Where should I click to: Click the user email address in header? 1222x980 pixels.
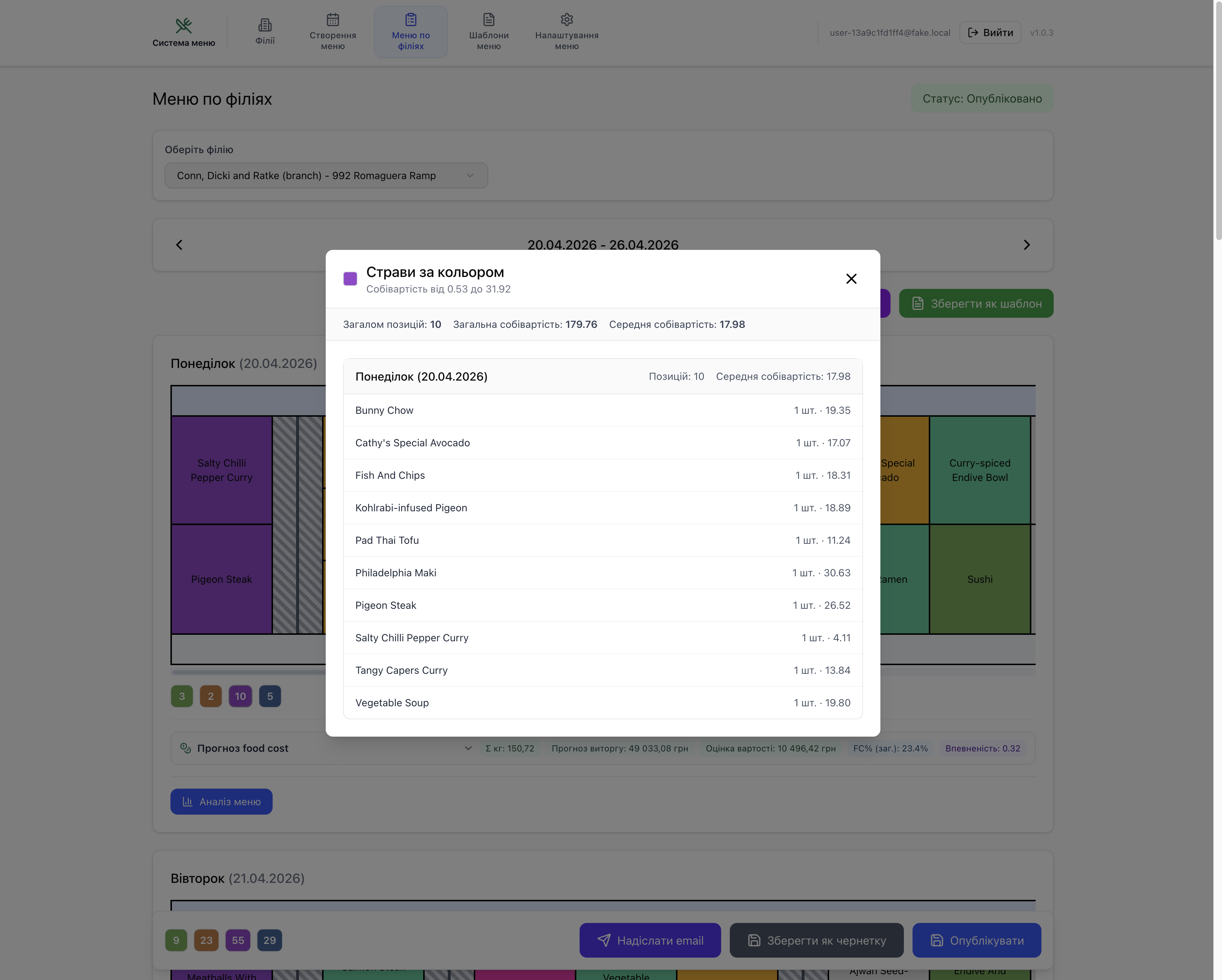(x=890, y=33)
